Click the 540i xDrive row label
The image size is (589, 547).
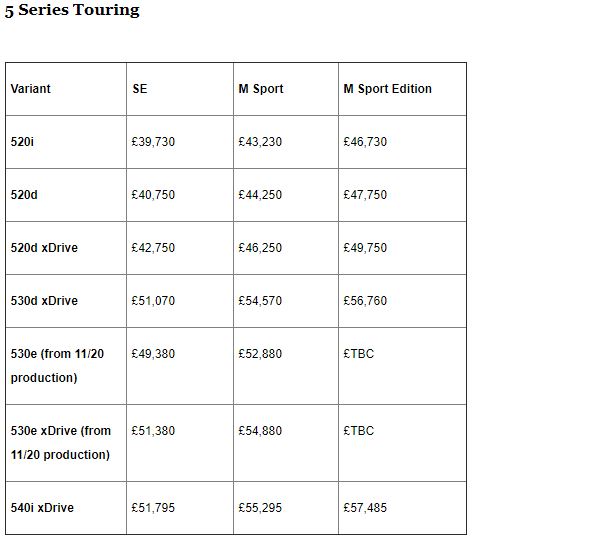[42, 508]
